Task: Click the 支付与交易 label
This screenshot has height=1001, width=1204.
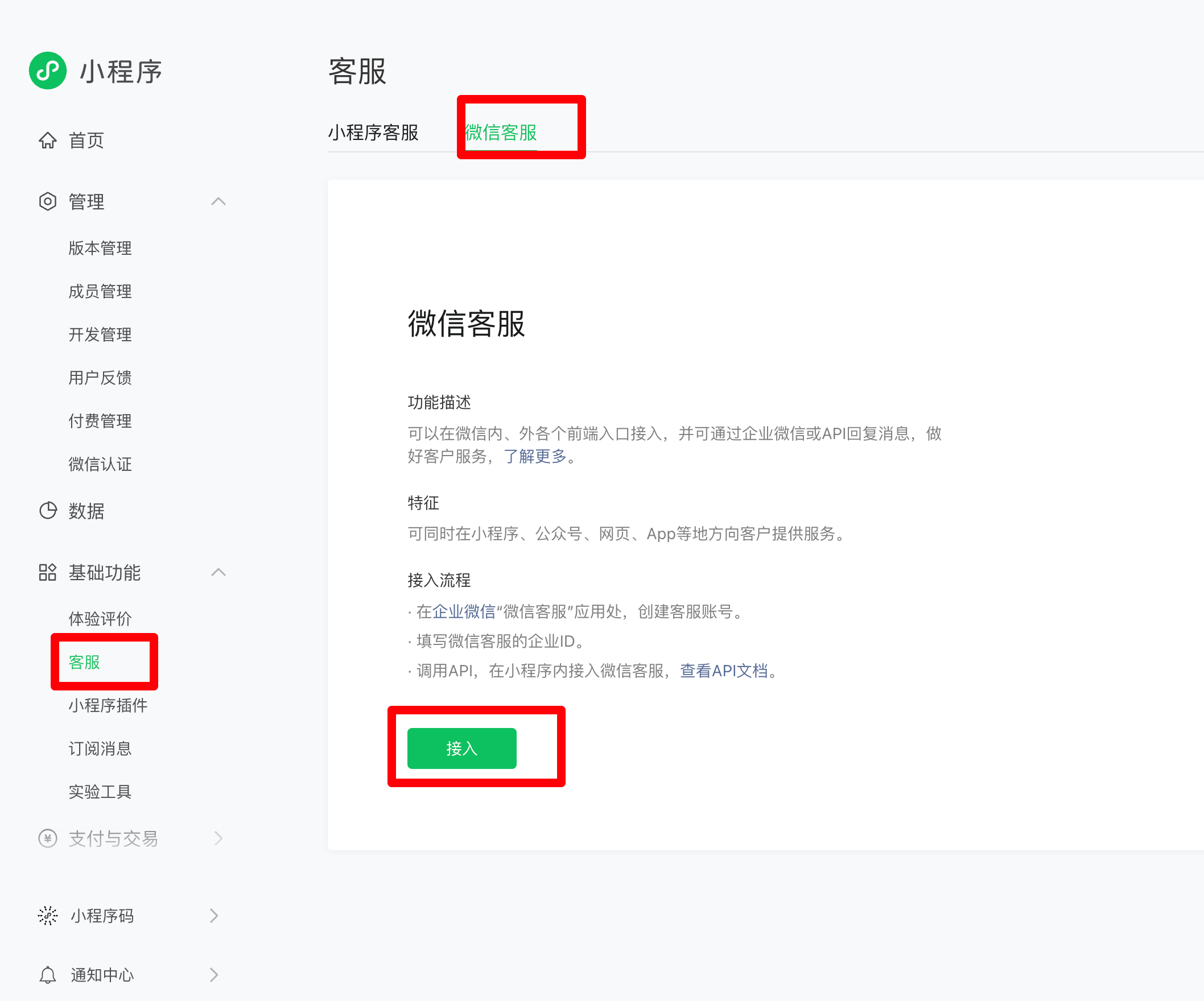Action: [114, 839]
